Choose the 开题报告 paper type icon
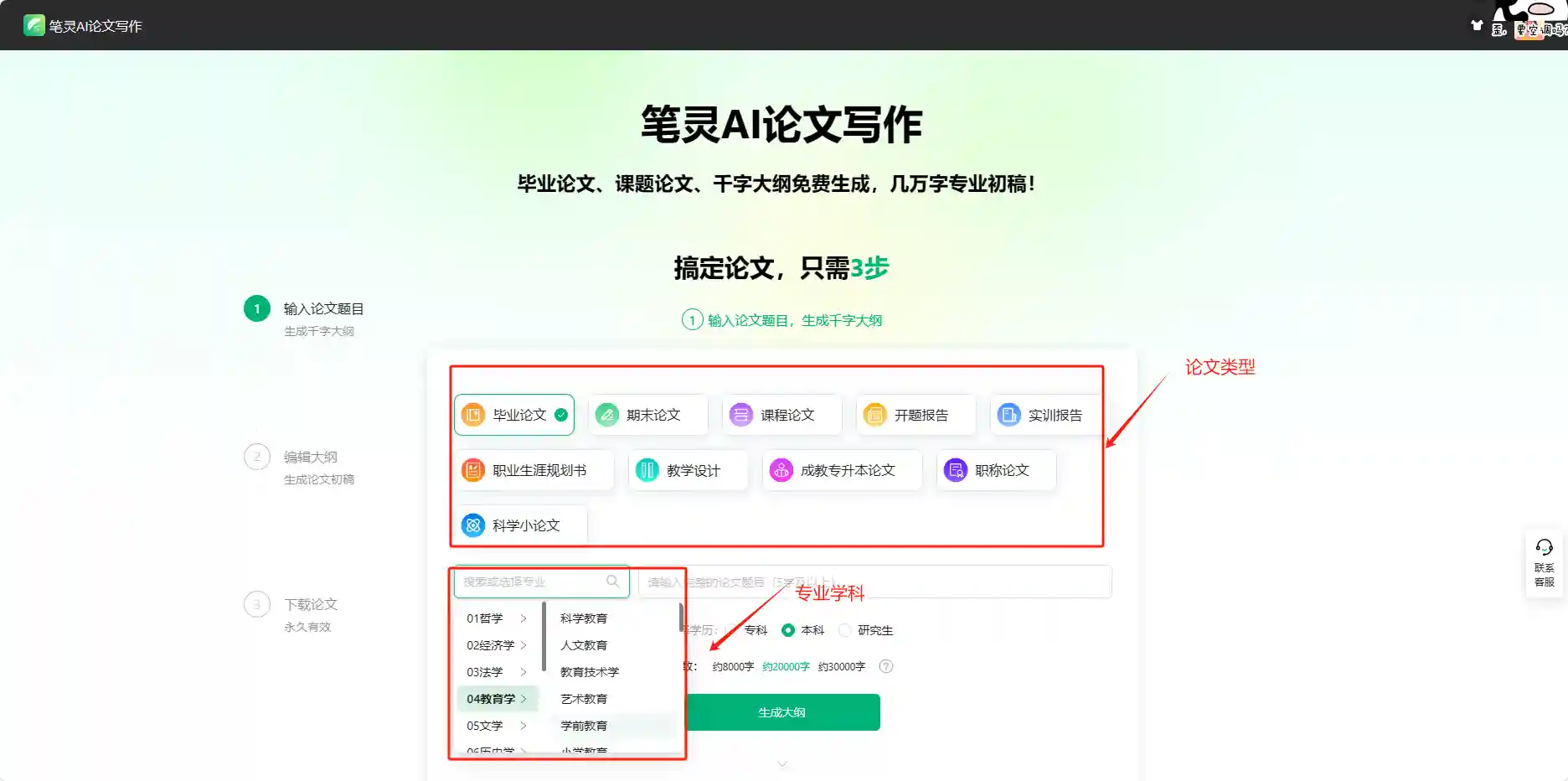 [875, 415]
